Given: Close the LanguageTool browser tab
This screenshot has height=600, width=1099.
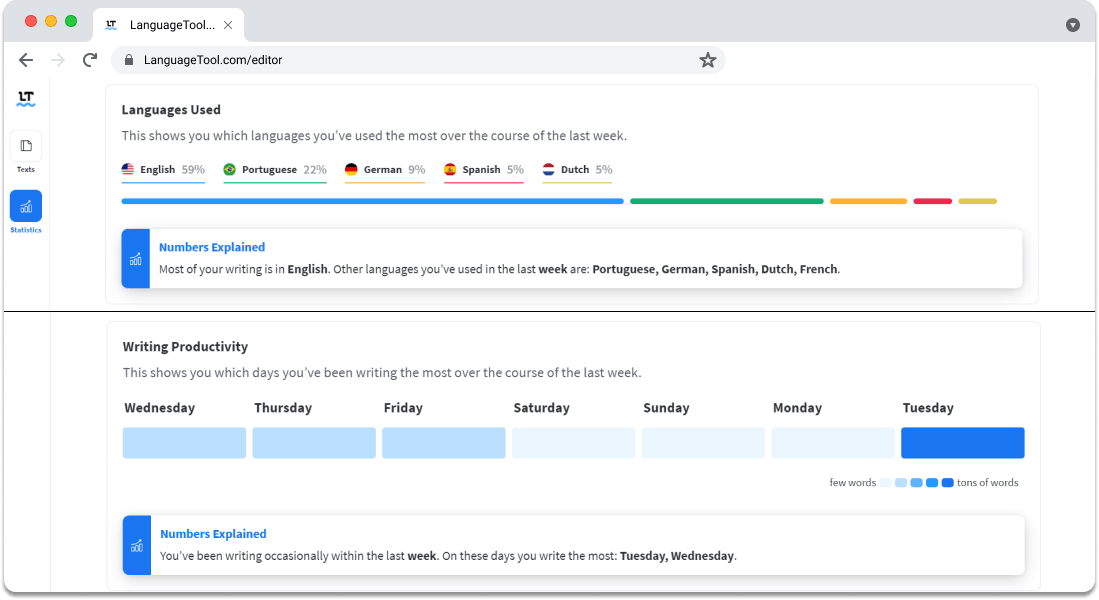Looking at the screenshot, I should click(228, 25).
